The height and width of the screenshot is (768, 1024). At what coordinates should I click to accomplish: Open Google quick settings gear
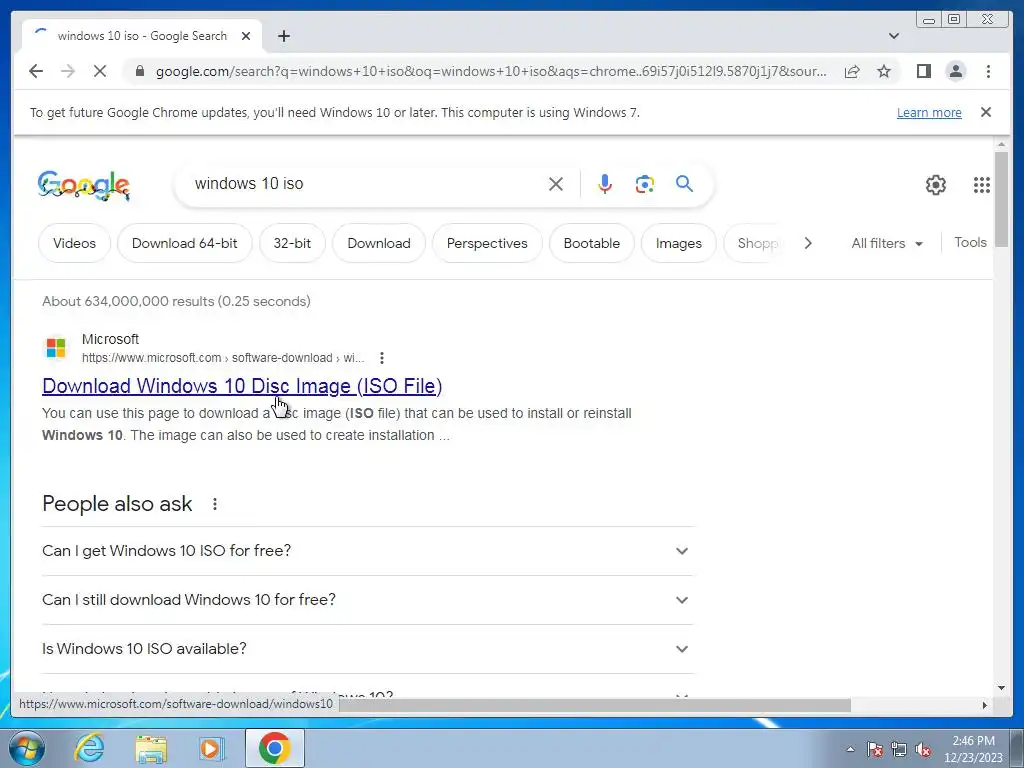[935, 185]
